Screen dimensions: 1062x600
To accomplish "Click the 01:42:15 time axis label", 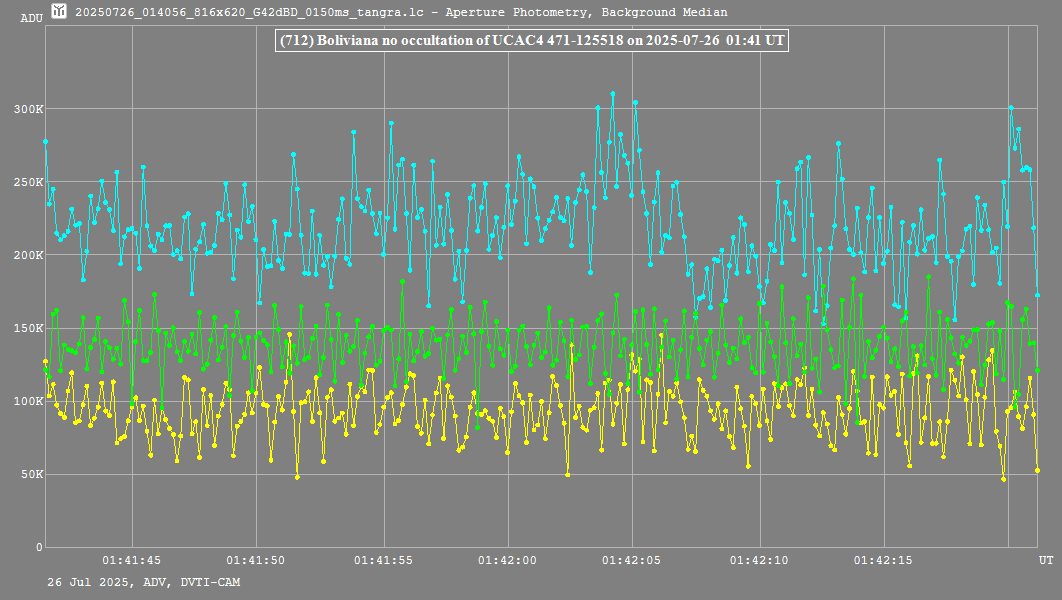I will (884, 560).
